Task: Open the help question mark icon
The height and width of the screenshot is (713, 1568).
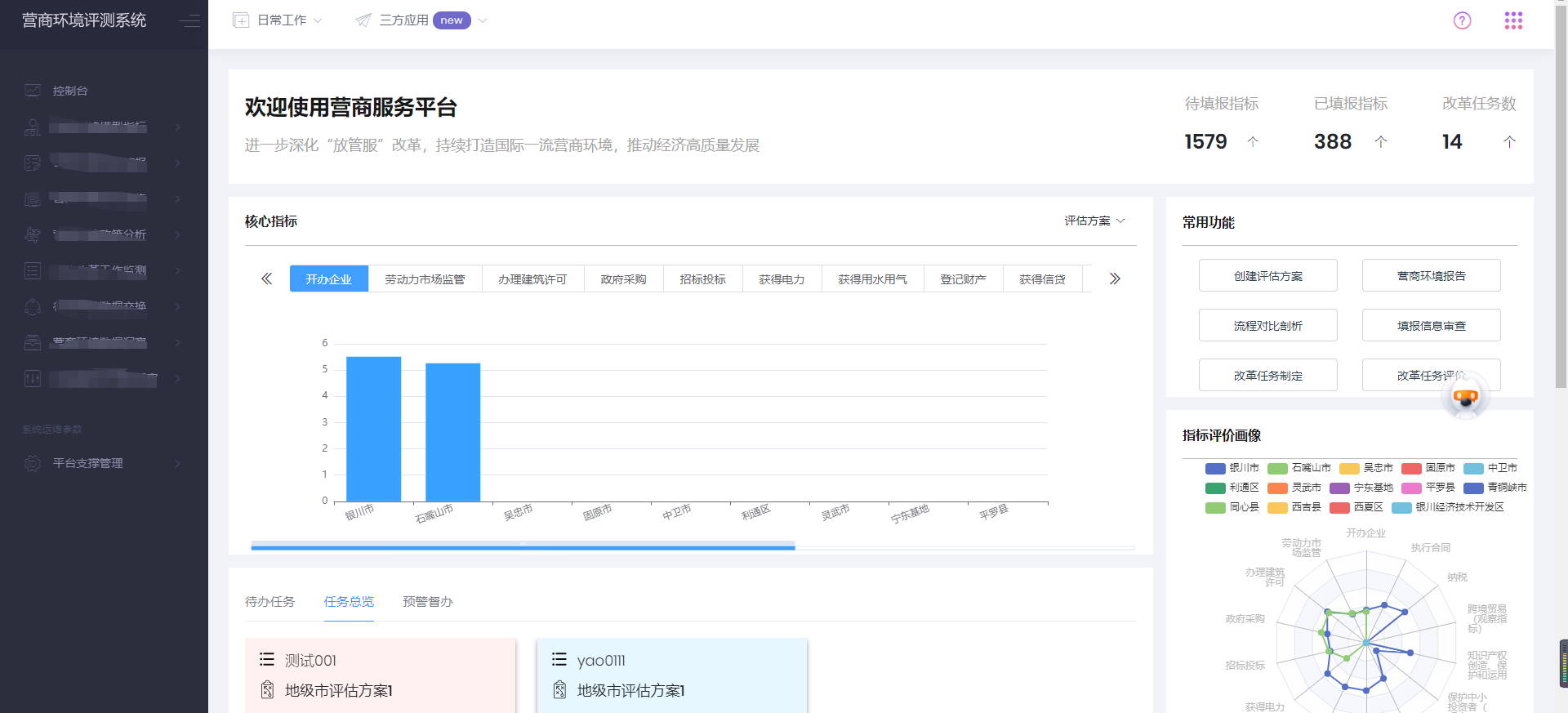Action: click(x=1462, y=20)
